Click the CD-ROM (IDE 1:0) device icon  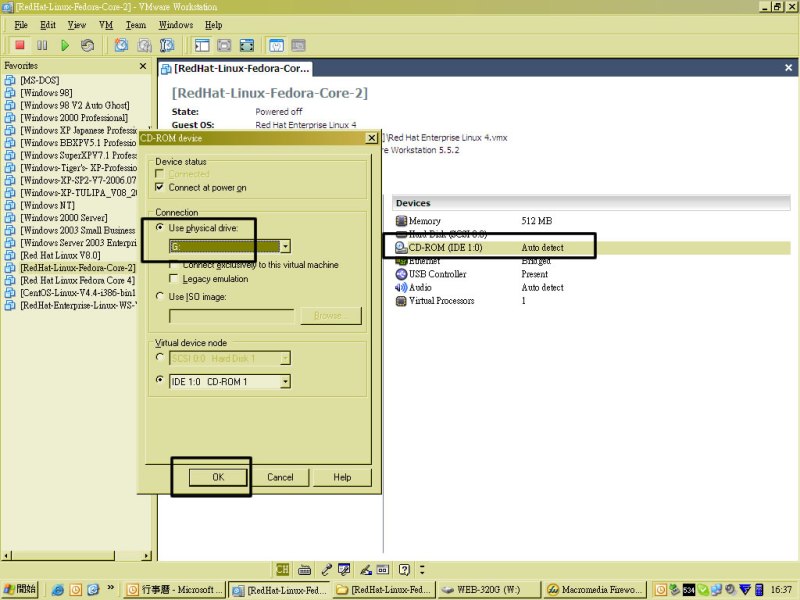[x=401, y=247]
